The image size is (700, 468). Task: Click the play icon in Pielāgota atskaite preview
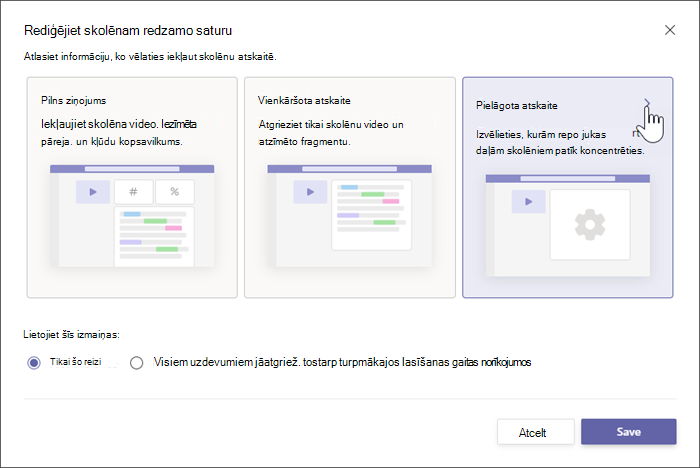(529, 201)
